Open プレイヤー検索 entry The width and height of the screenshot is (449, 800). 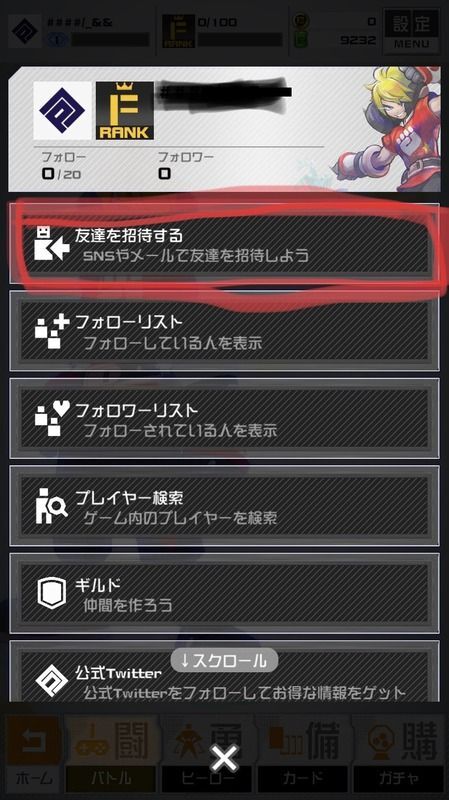(x=224, y=506)
